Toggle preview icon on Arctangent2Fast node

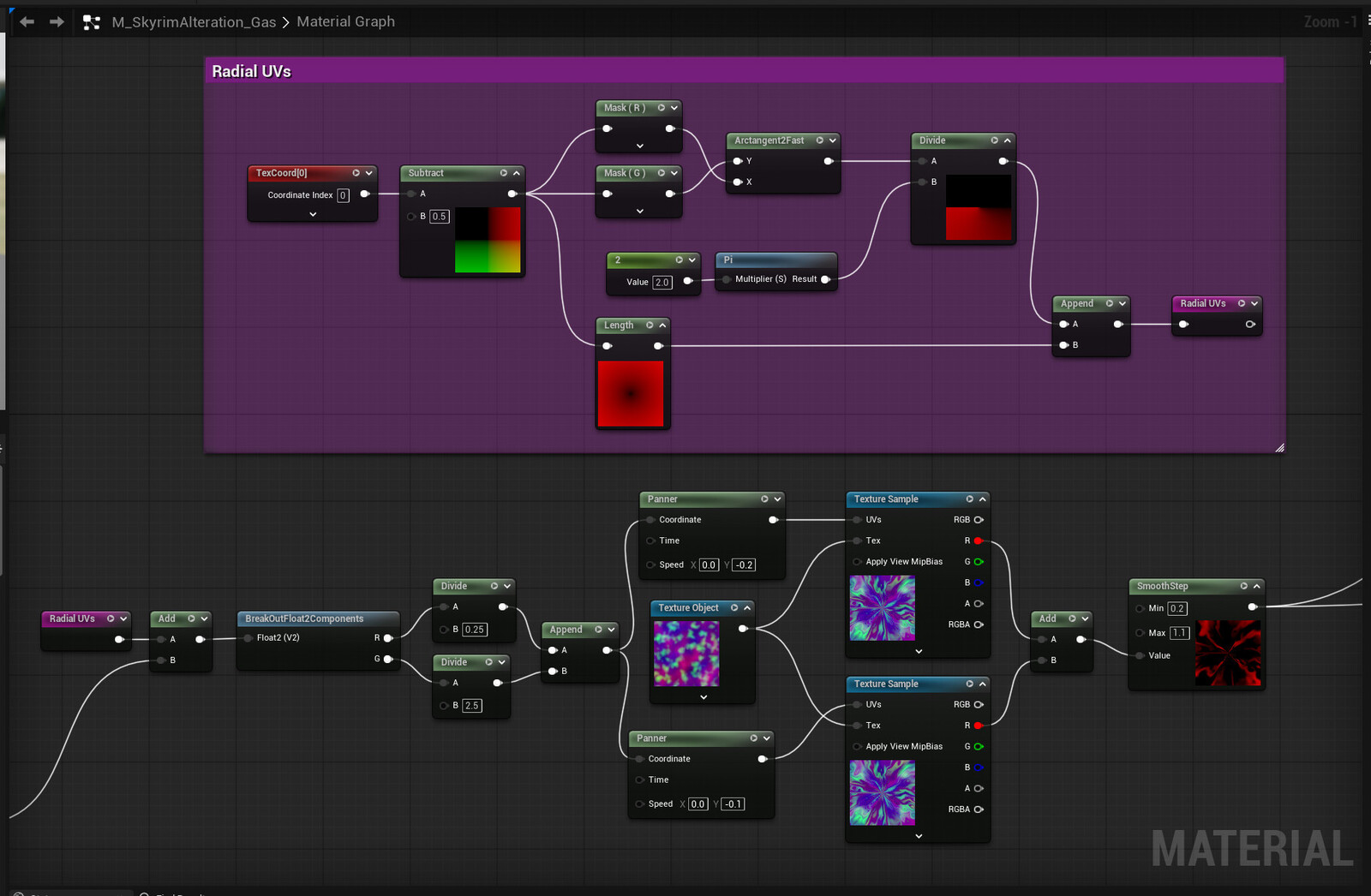pos(820,140)
